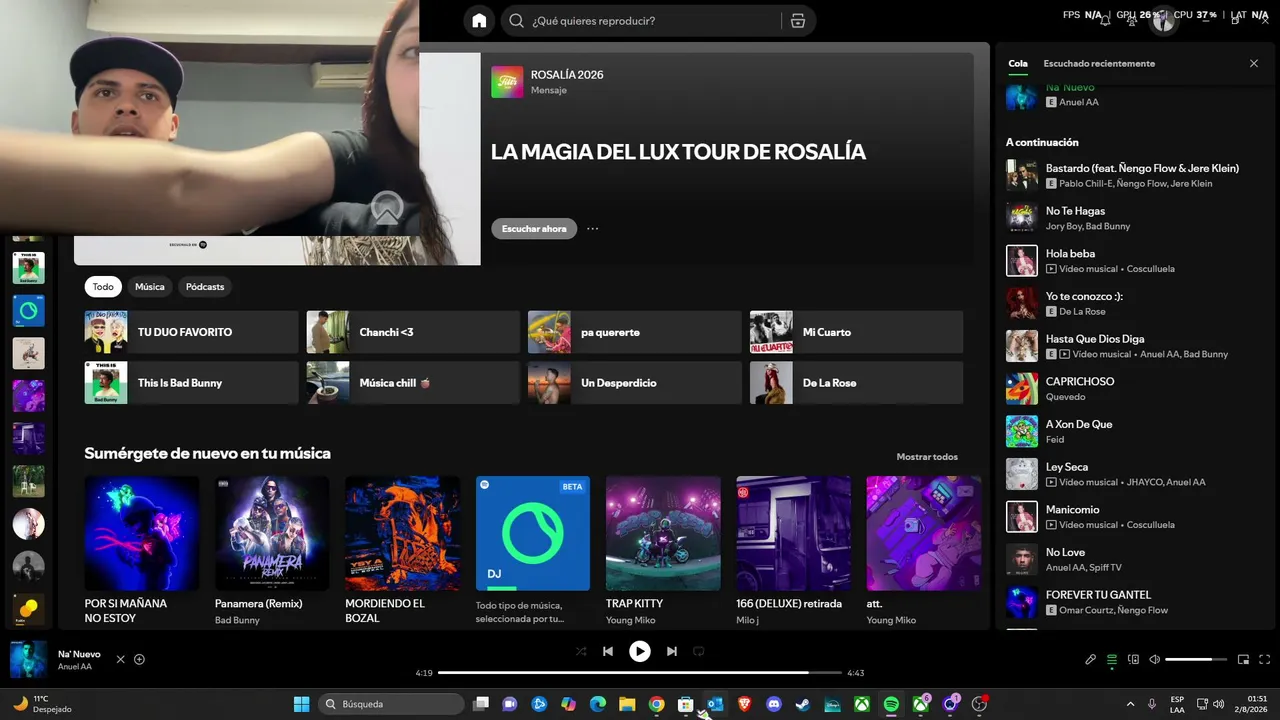Close the queue panel
This screenshot has width=1280, height=720.
1254,63
